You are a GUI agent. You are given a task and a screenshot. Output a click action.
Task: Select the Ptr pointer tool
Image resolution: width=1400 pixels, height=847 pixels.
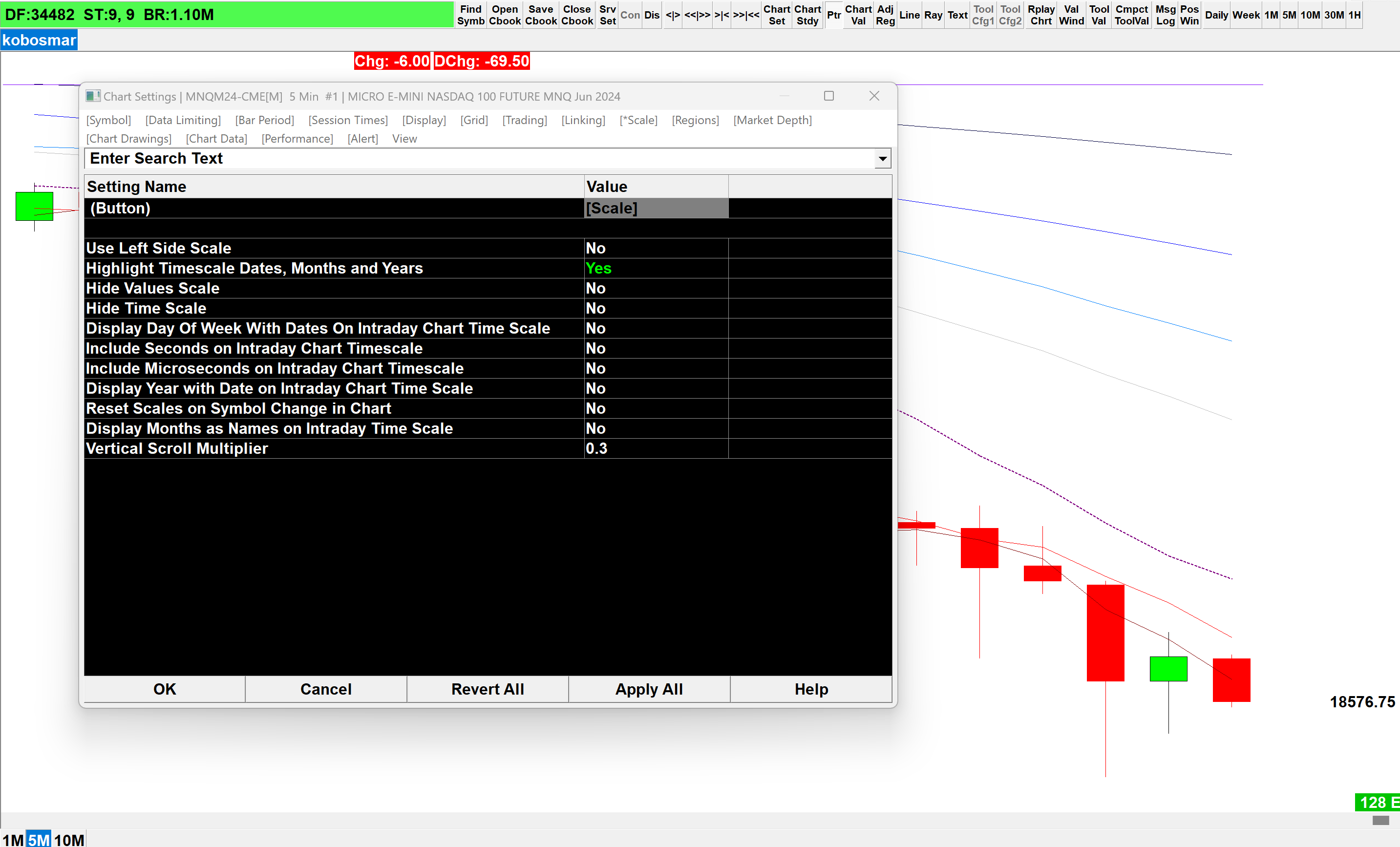pos(833,15)
